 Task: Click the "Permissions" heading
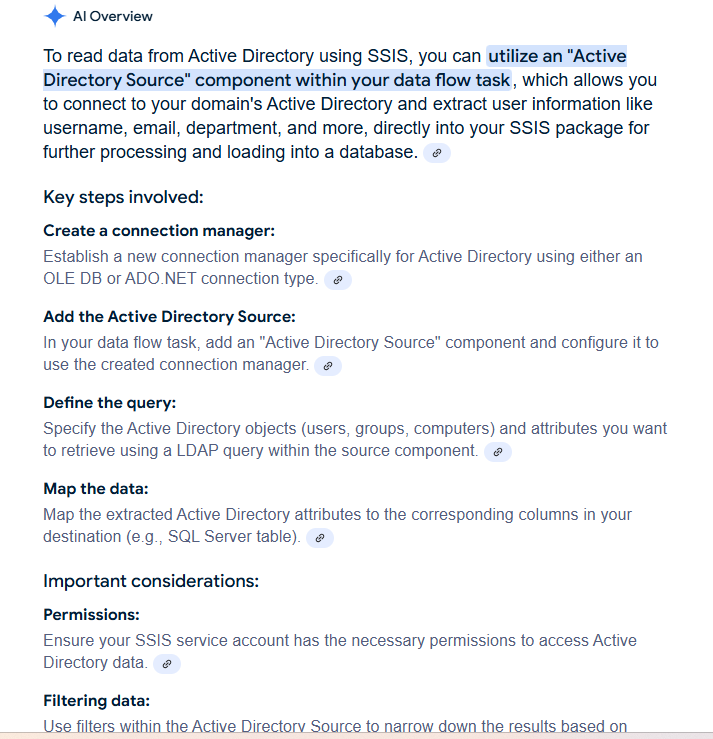(92, 615)
